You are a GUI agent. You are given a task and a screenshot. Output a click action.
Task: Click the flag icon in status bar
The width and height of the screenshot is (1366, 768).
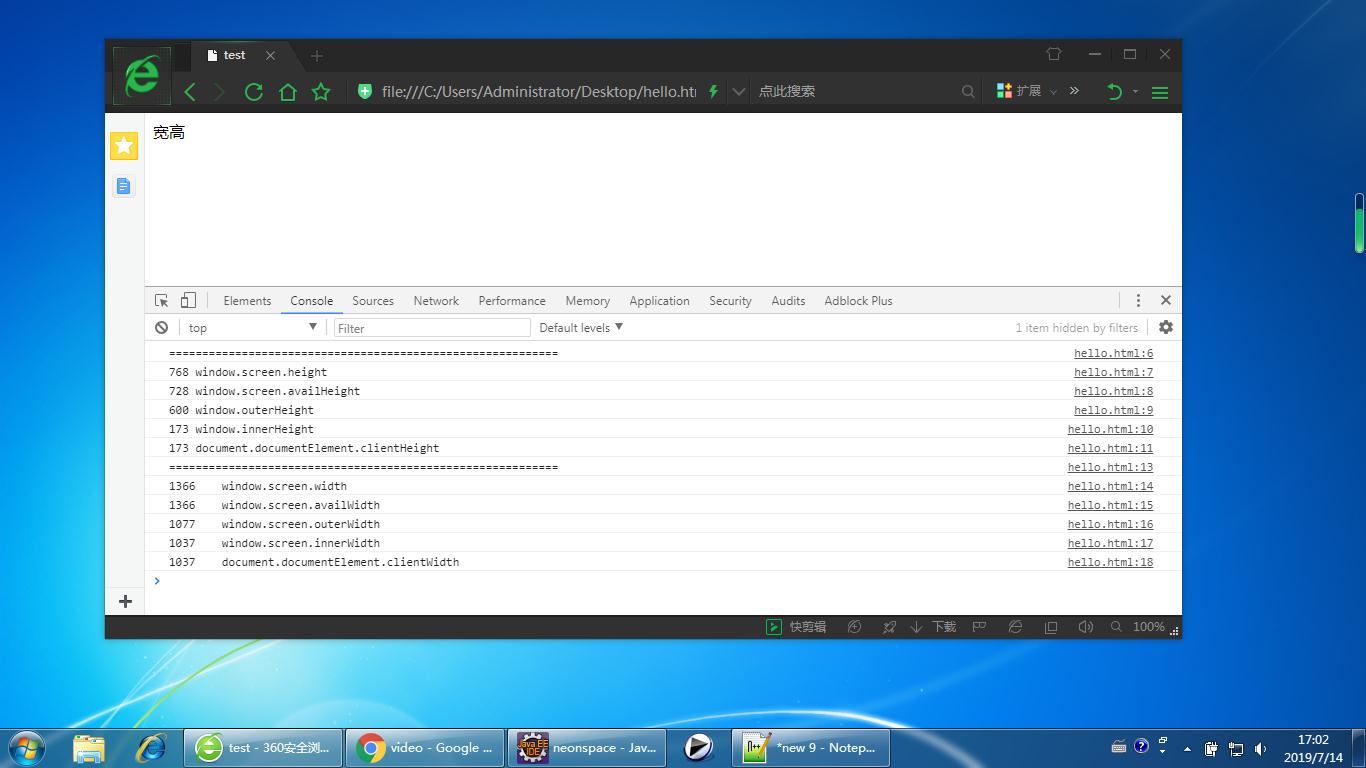(x=980, y=627)
